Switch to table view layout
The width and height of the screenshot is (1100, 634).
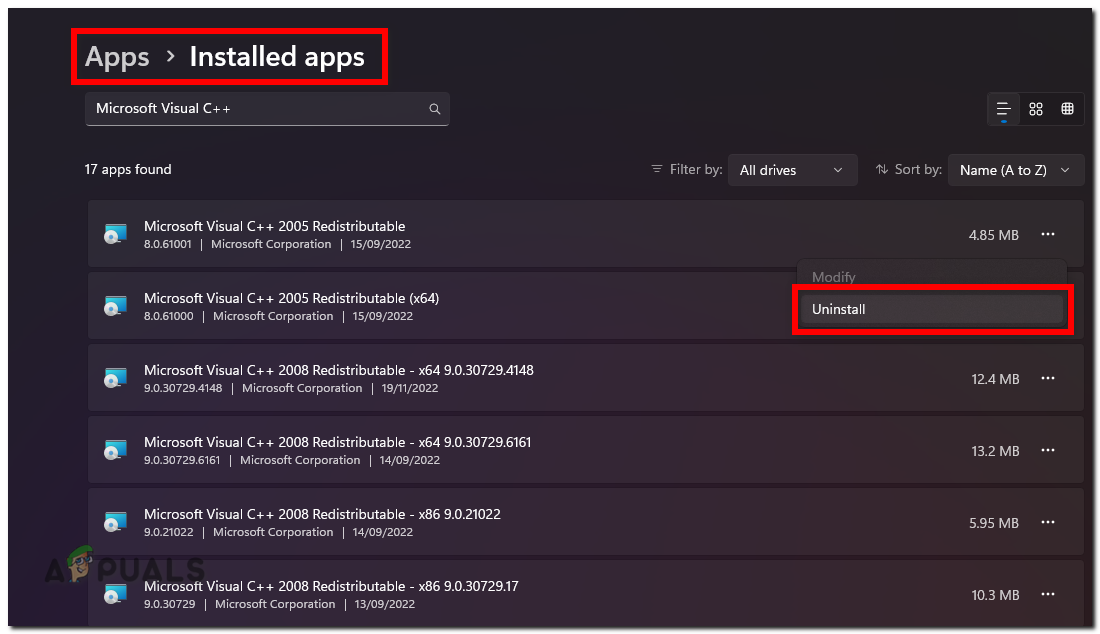click(1067, 109)
